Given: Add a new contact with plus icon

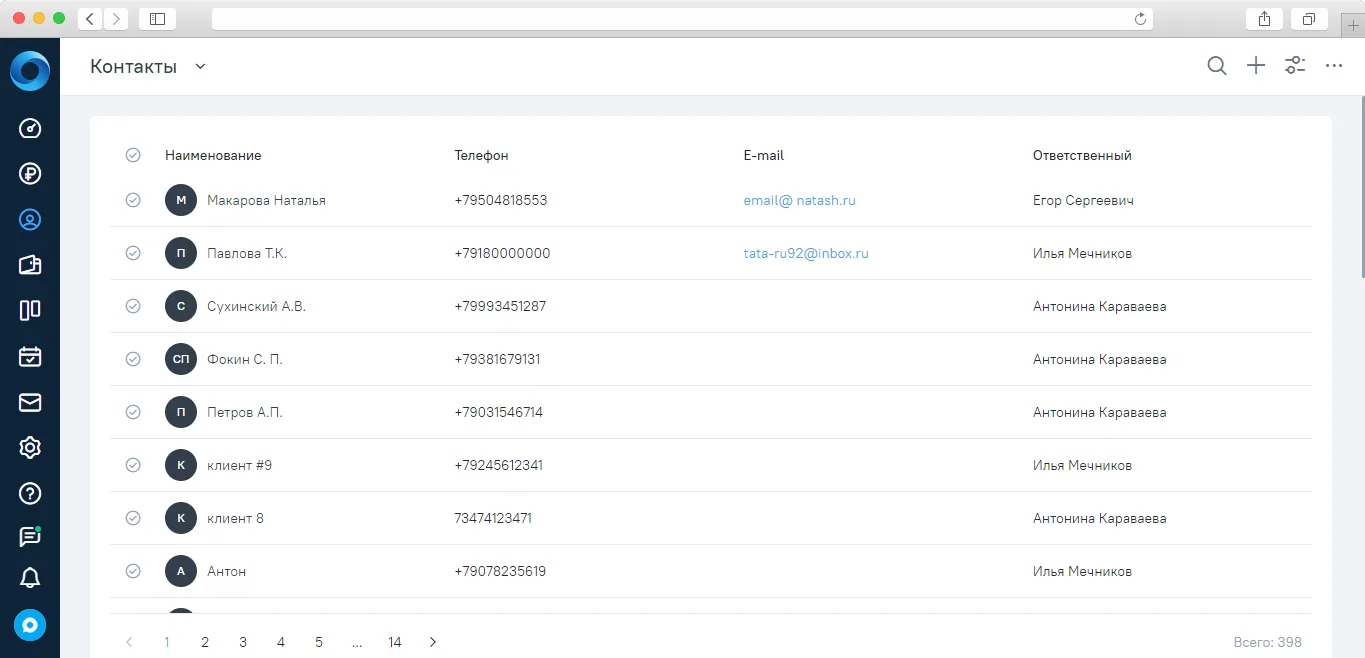Looking at the screenshot, I should coord(1256,66).
